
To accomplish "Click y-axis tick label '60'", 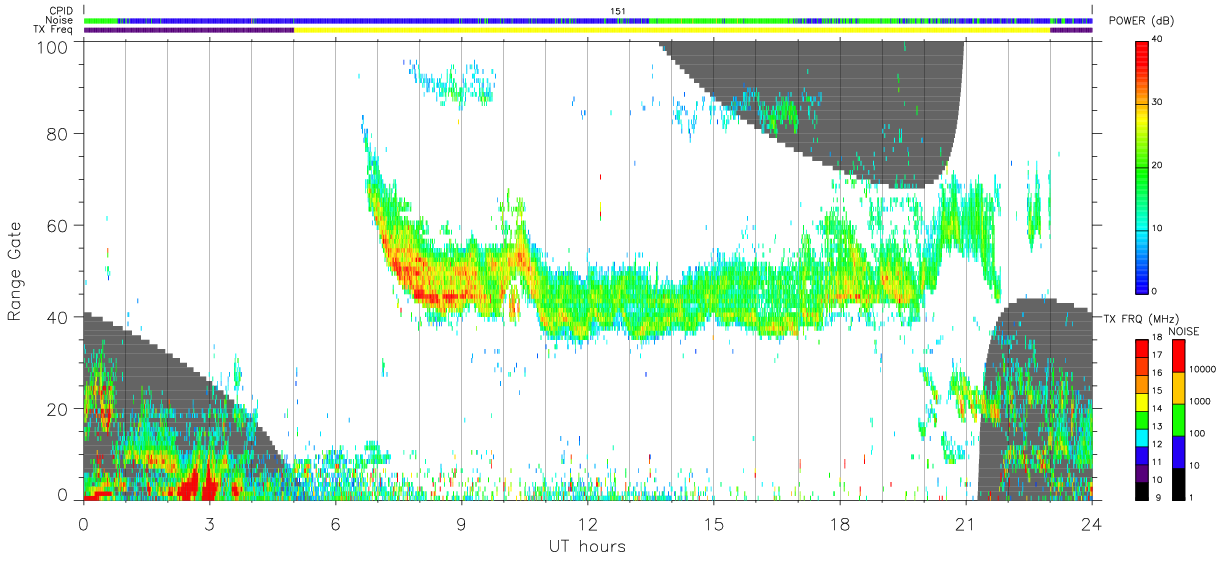I will 58,225.
